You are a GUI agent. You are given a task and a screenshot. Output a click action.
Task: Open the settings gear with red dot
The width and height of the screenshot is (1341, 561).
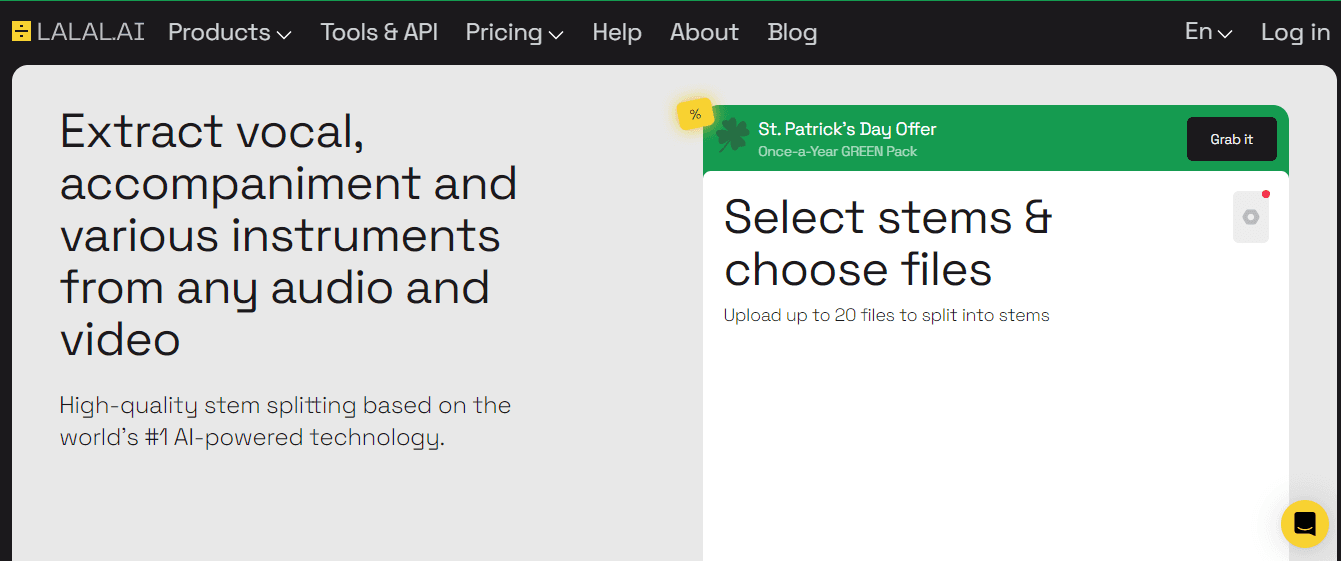tap(1250, 217)
